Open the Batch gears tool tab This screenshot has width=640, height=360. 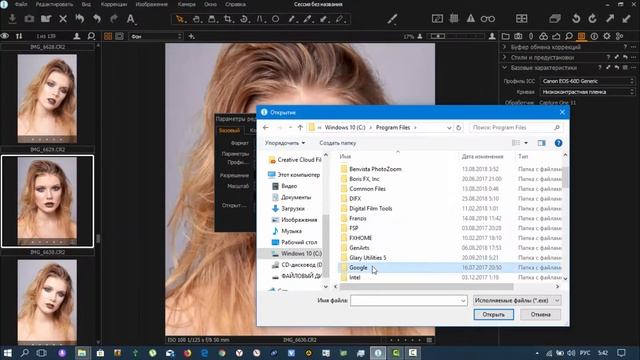(x=619, y=36)
